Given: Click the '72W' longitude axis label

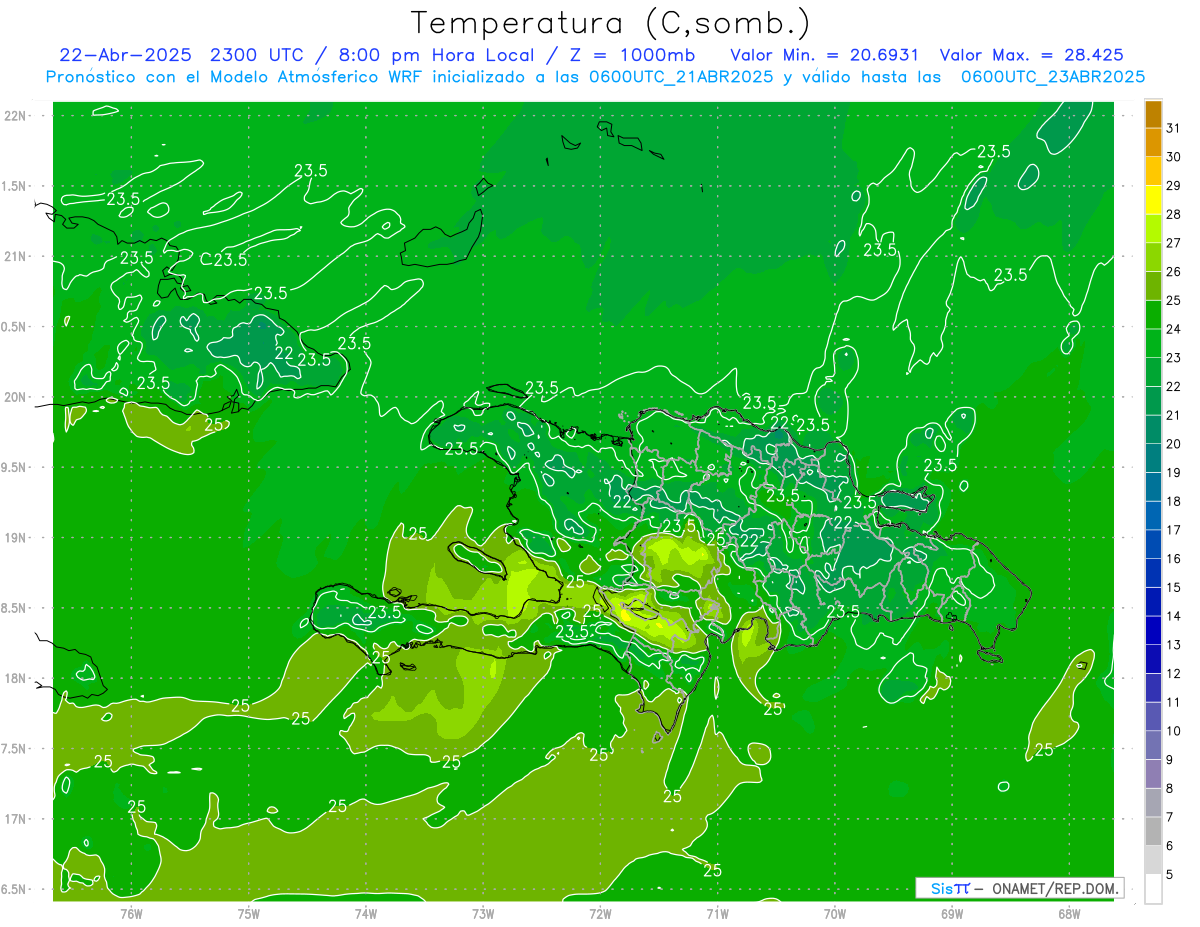Looking at the screenshot, I should pos(600,913).
